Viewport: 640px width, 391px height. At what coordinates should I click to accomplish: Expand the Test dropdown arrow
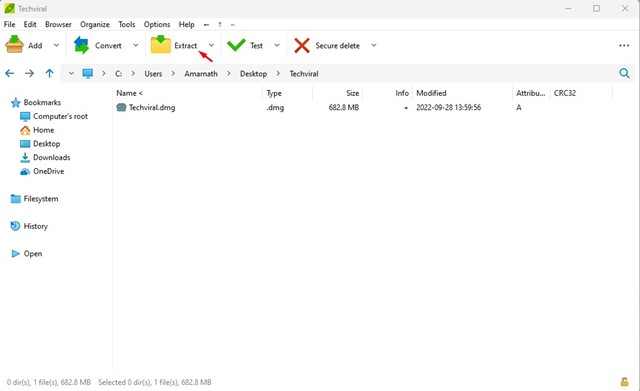coord(277,45)
